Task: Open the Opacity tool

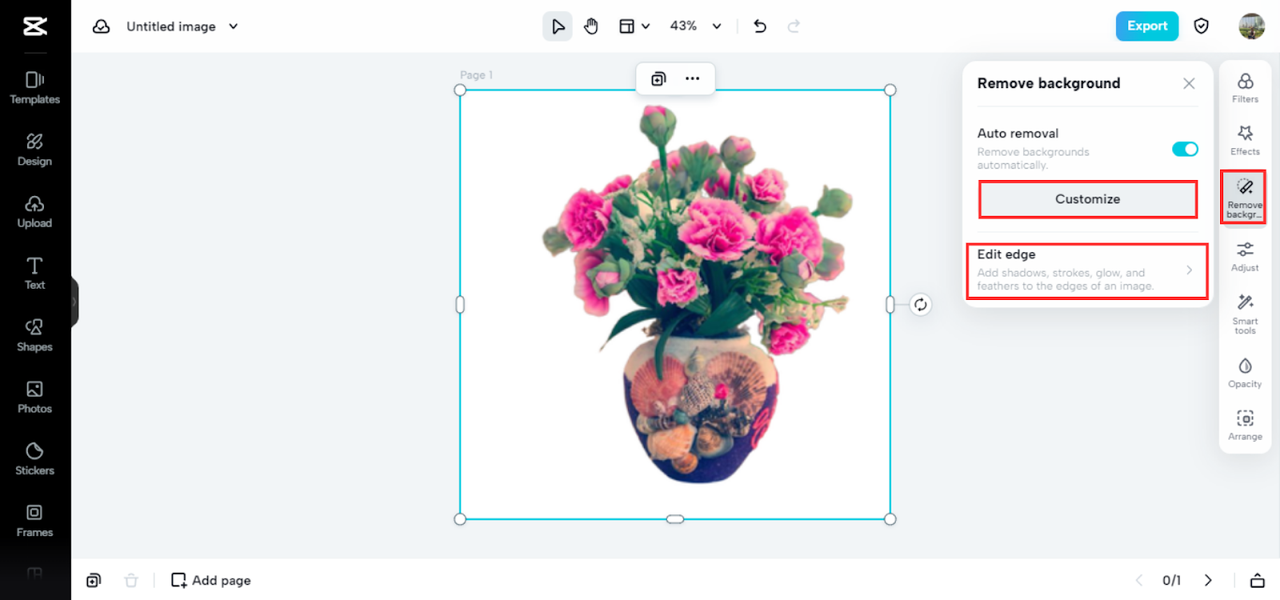Action: click(x=1245, y=373)
